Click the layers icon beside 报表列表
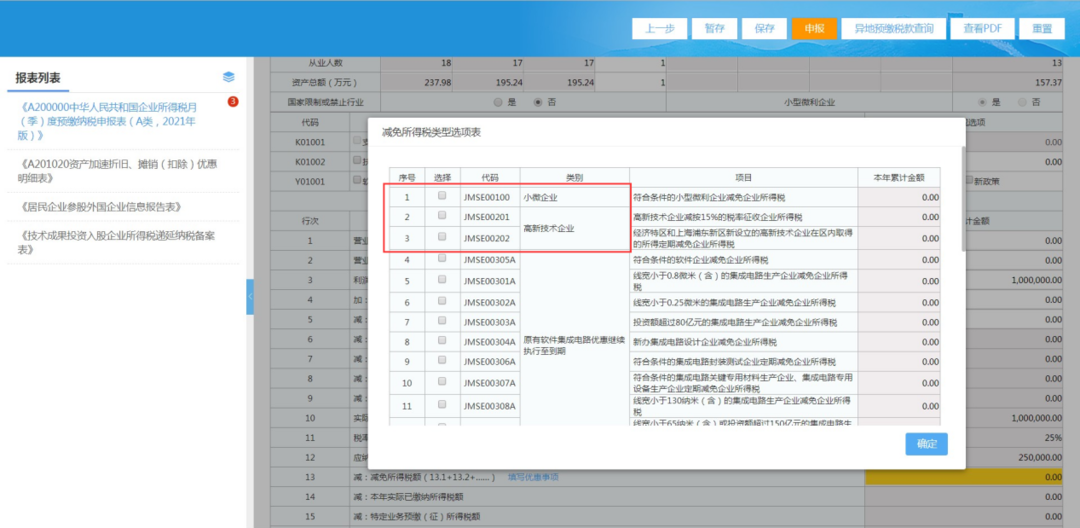 (x=229, y=77)
